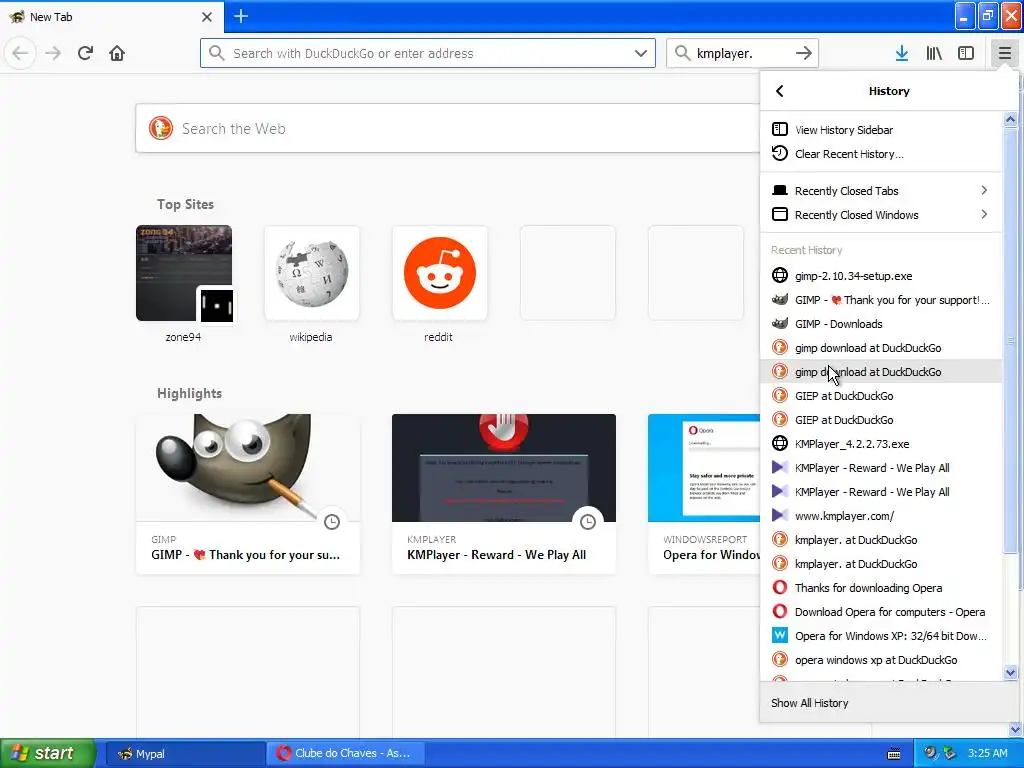Select View History Sidebar

pos(880,130)
